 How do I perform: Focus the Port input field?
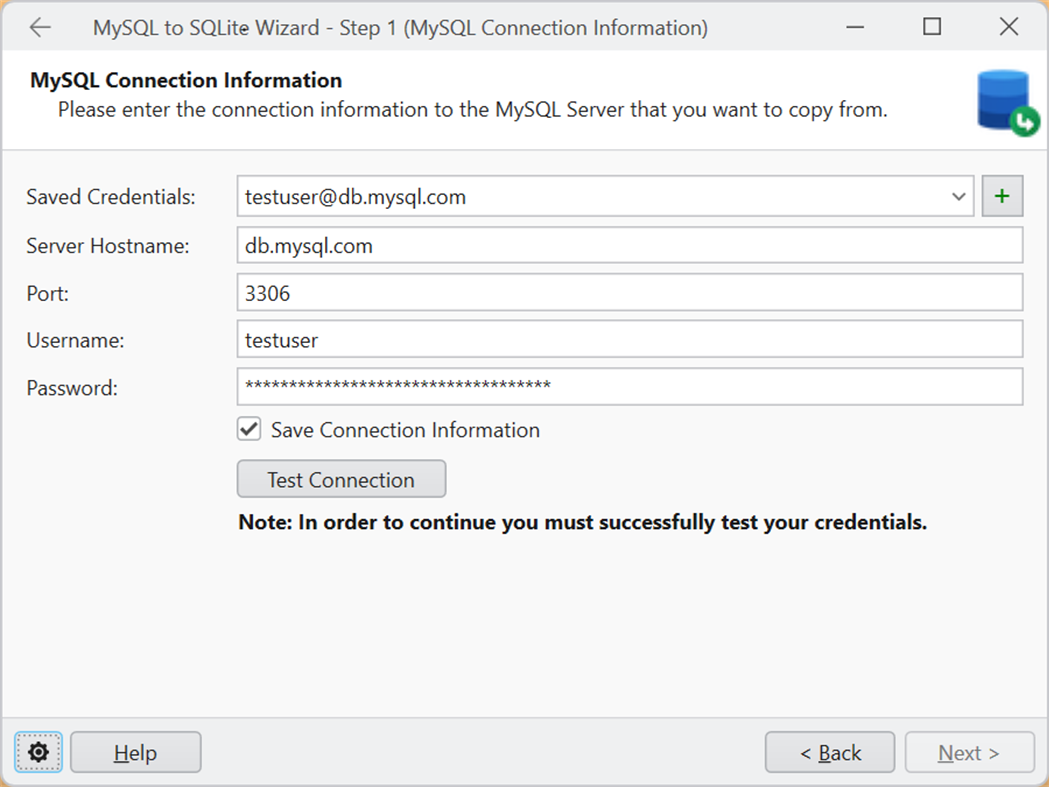629,293
